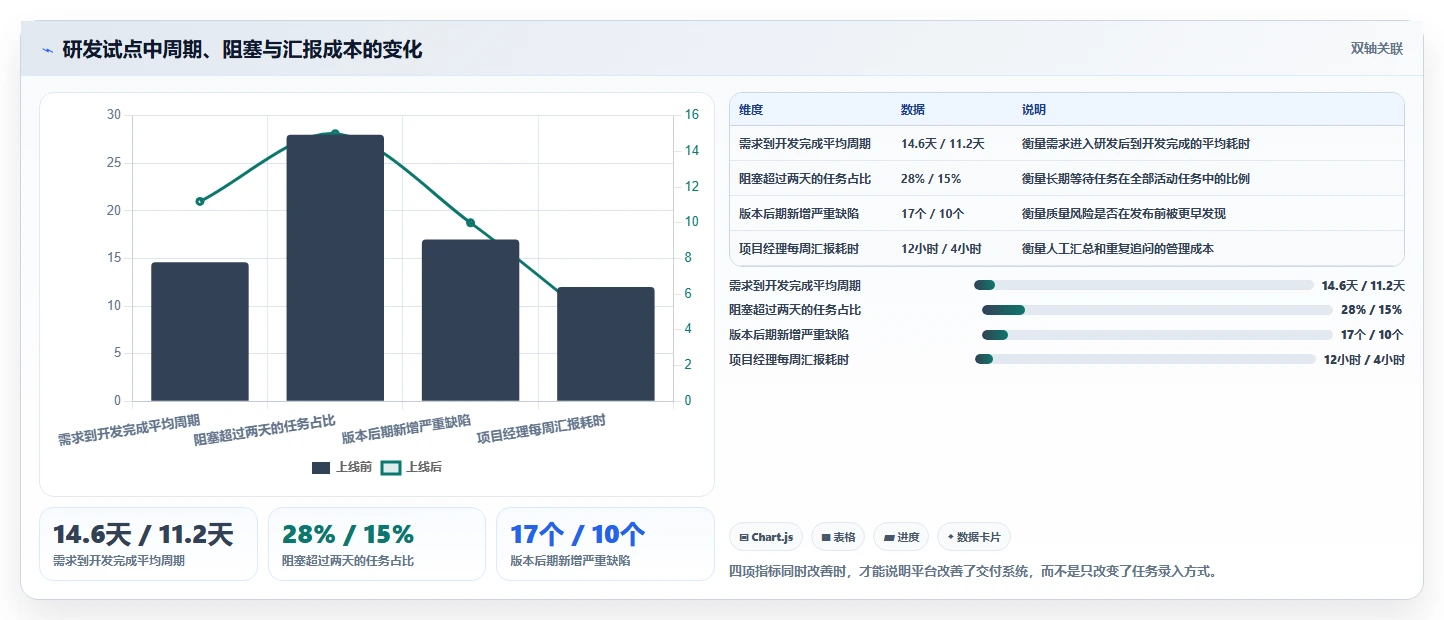
Task: Click the tallest bar for 阻塞超过两天的任务占比
Action: pos(335,268)
